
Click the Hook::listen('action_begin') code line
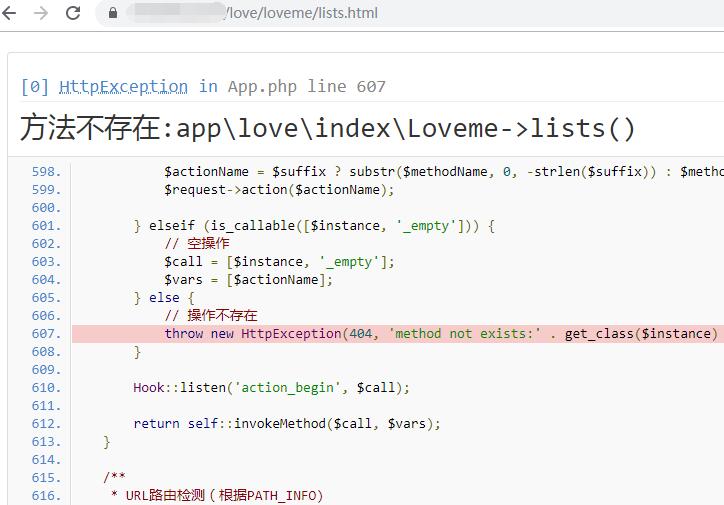(x=271, y=388)
